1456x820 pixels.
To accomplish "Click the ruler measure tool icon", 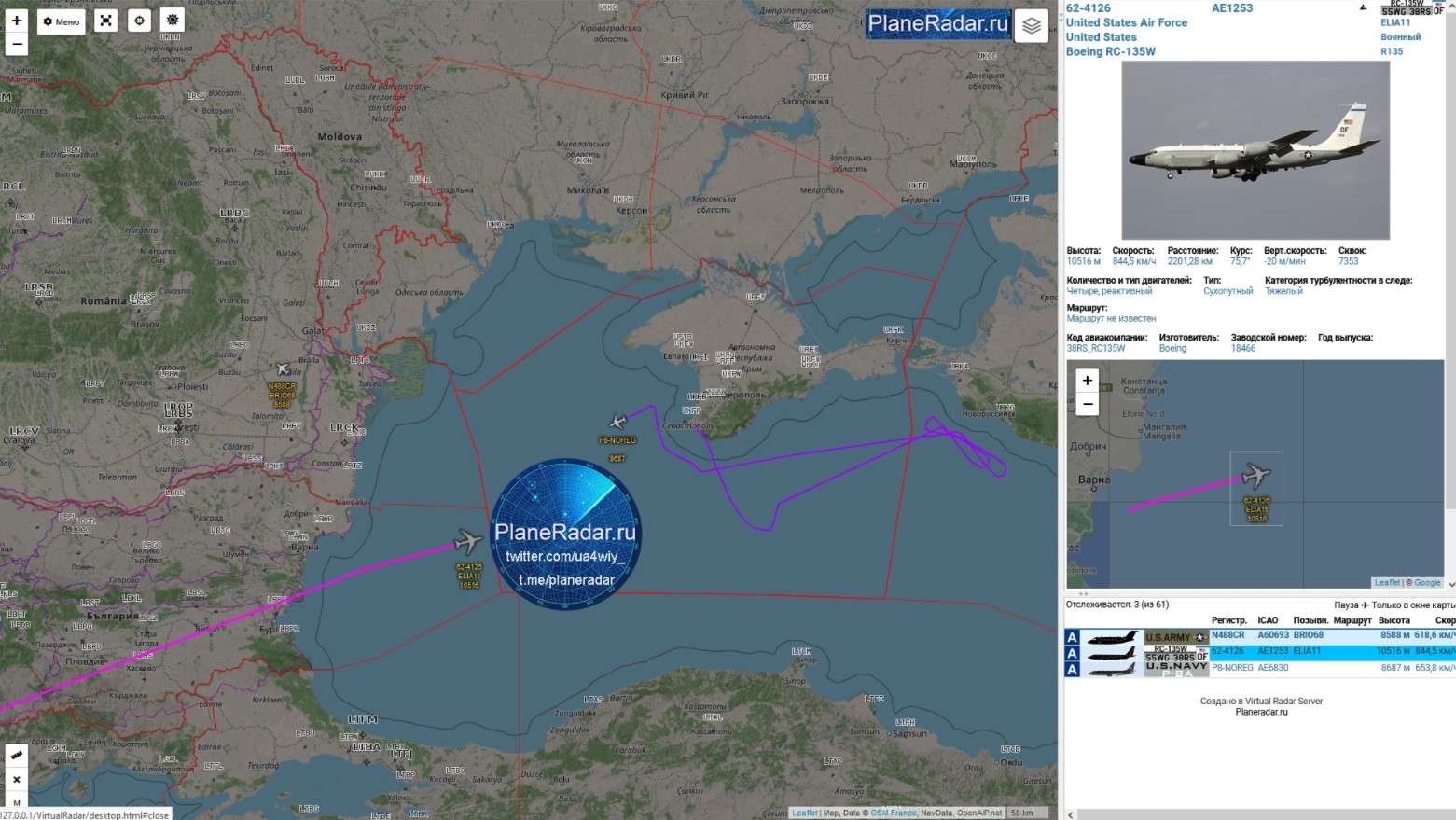I will point(17,755).
